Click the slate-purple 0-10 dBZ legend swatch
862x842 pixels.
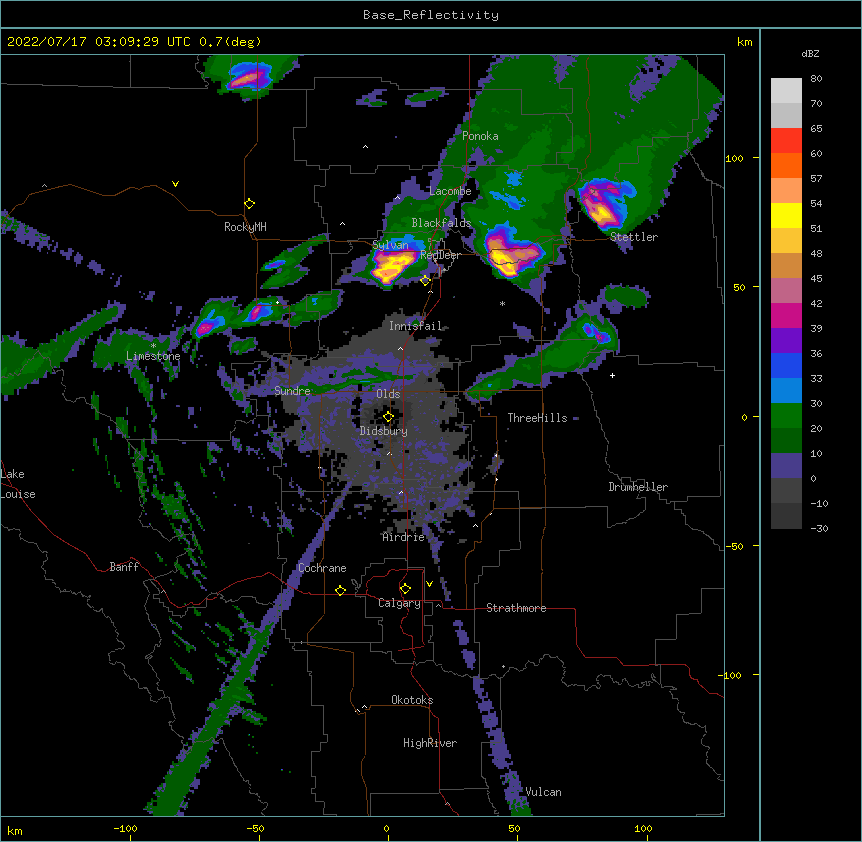(x=786, y=466)
